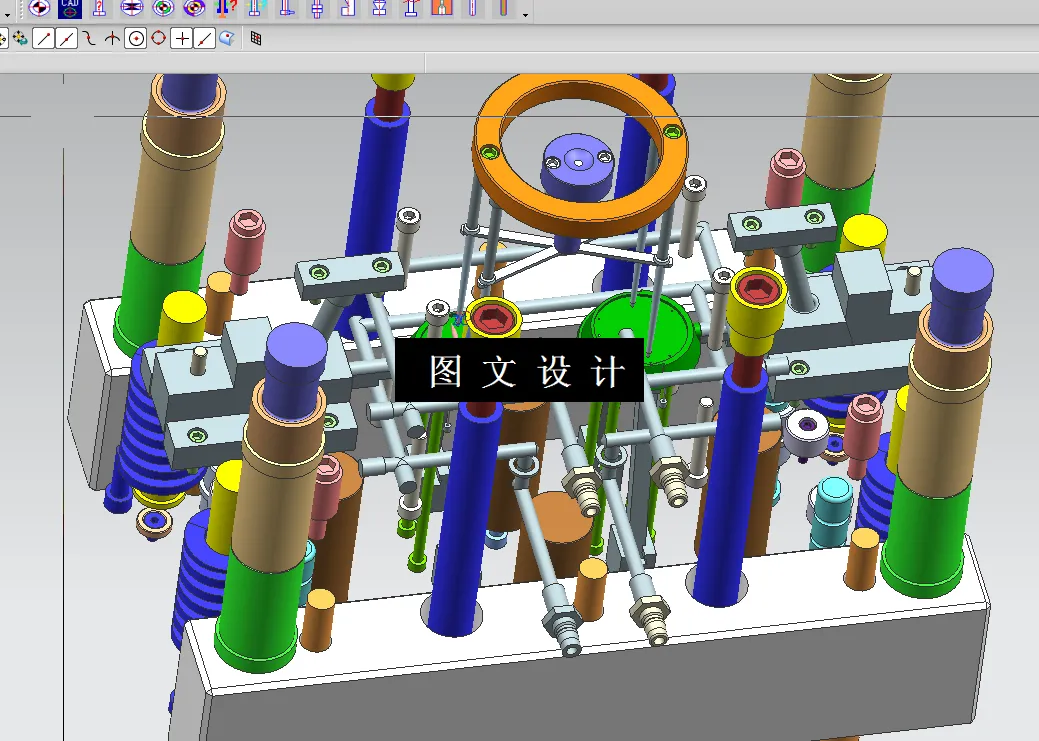Select the point marker tool

coord(112,37)
